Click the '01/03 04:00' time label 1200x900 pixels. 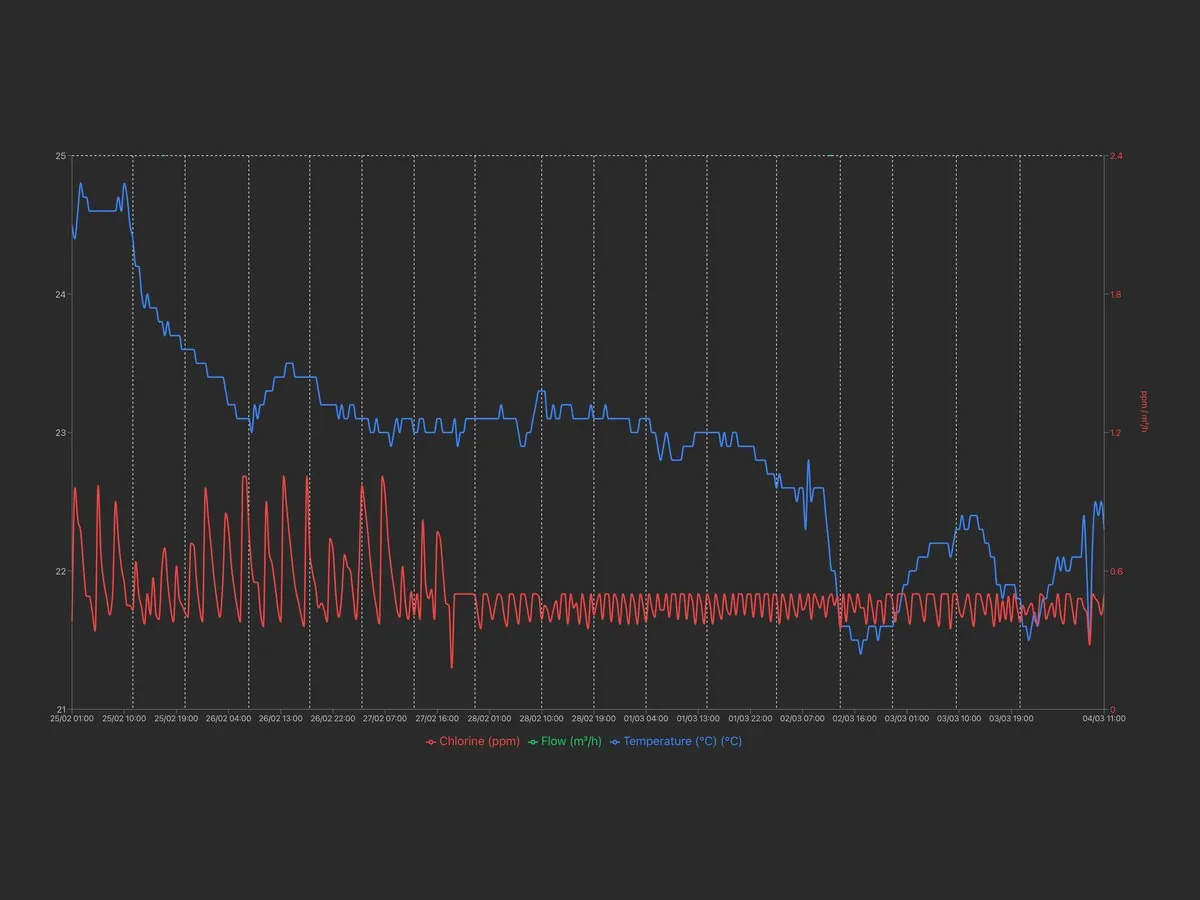click(x=646, y=718)
